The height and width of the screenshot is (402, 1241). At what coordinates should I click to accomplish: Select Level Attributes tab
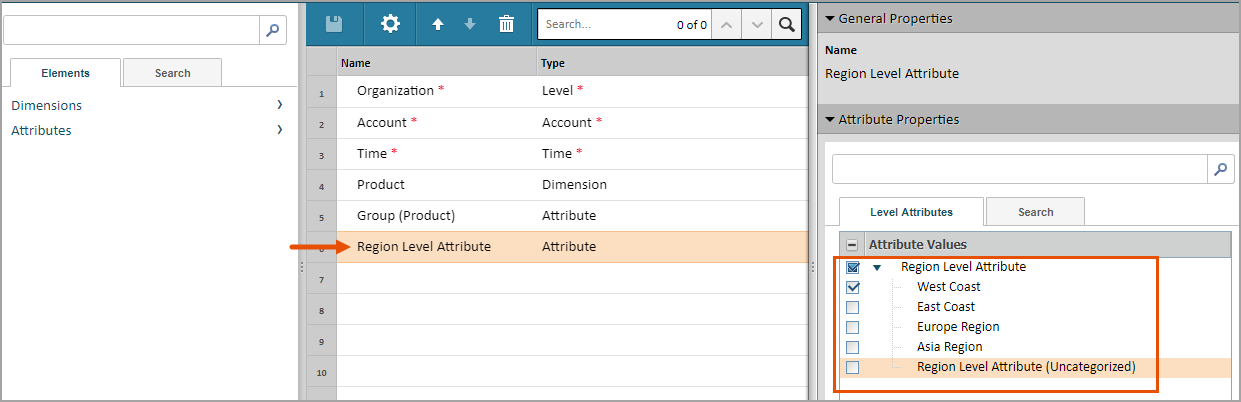pos(911,212)
